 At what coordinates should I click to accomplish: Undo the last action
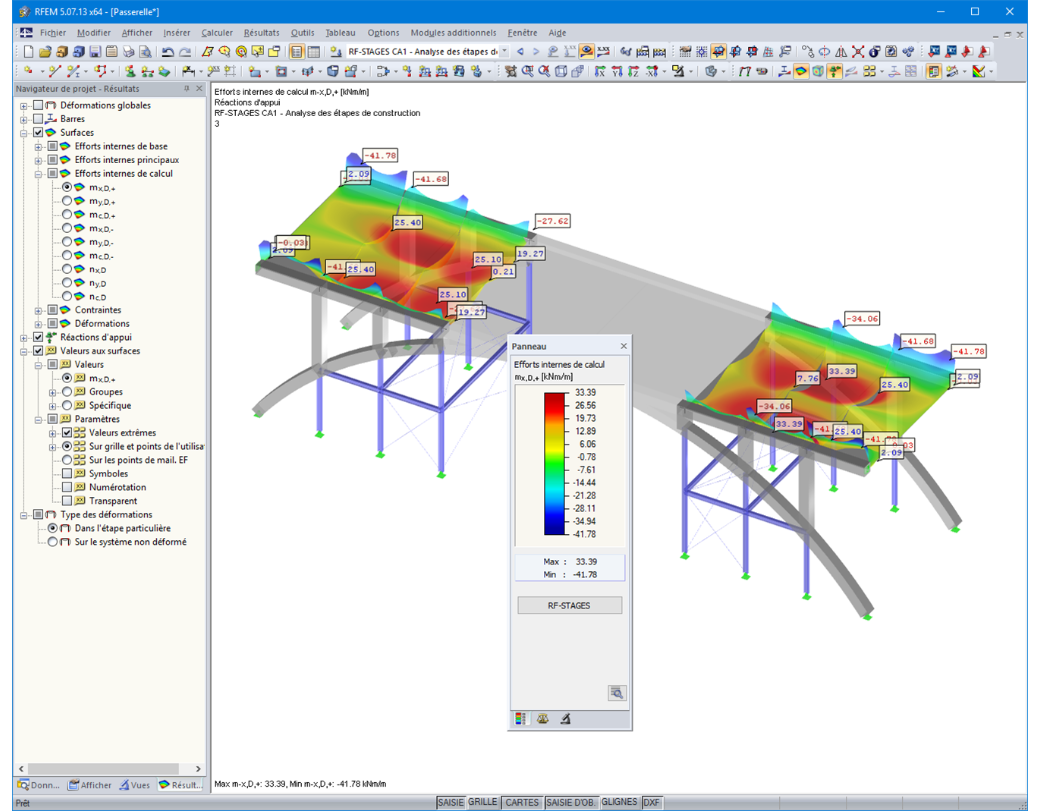click(168, 52)
